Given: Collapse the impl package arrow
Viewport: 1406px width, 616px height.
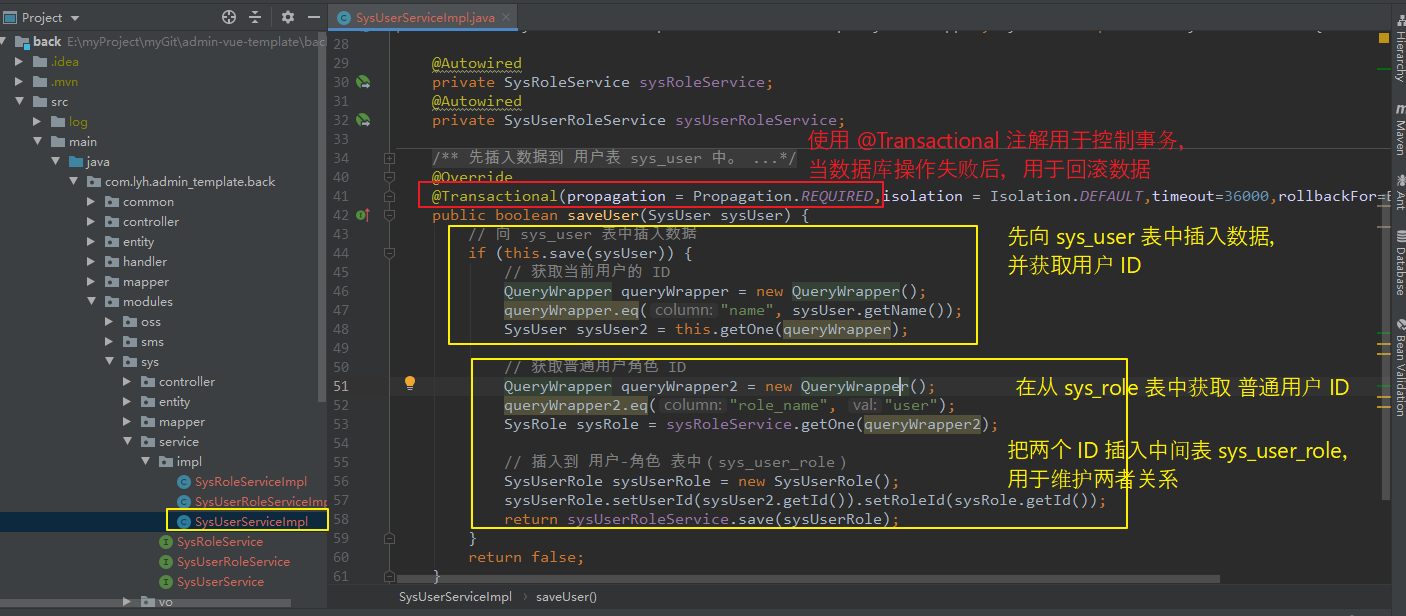Looking at the screenshot, I should pos(146,462).
